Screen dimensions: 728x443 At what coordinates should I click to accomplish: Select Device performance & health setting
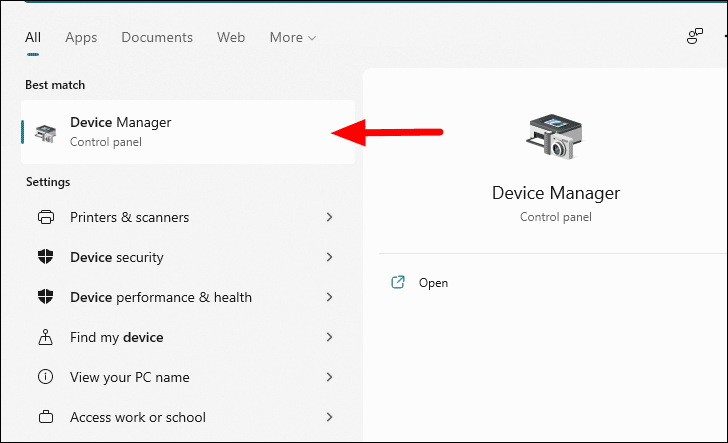coord(186,297)
